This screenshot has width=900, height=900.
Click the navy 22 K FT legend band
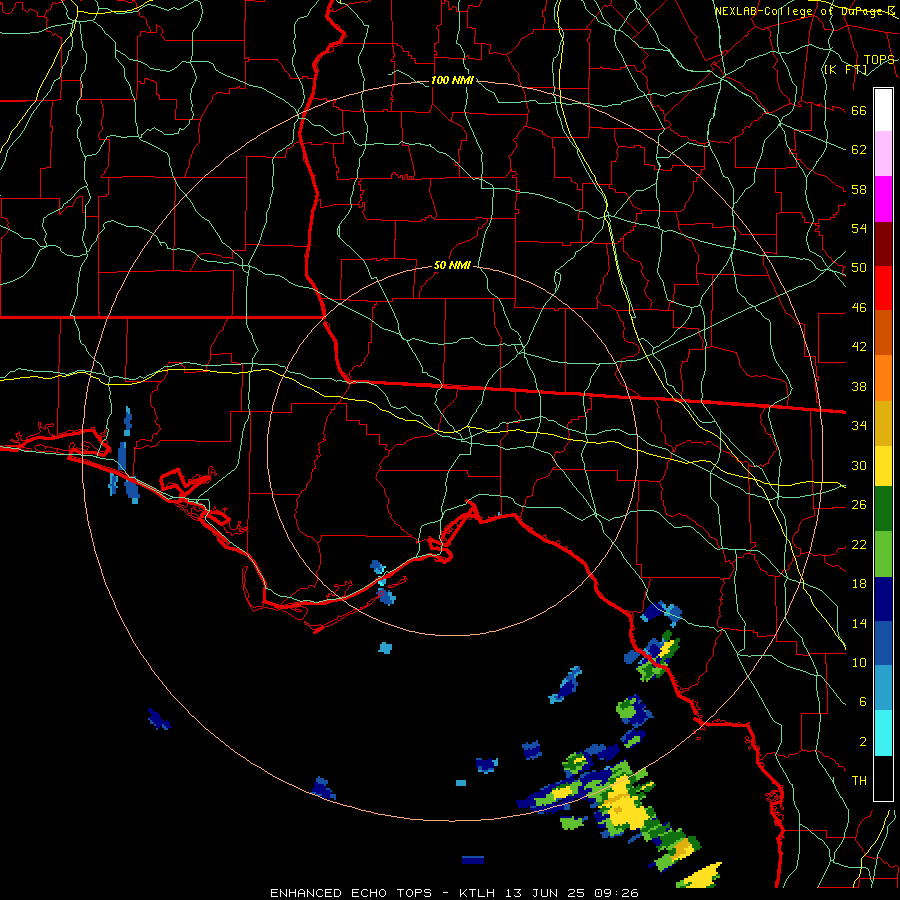point(883,599)
